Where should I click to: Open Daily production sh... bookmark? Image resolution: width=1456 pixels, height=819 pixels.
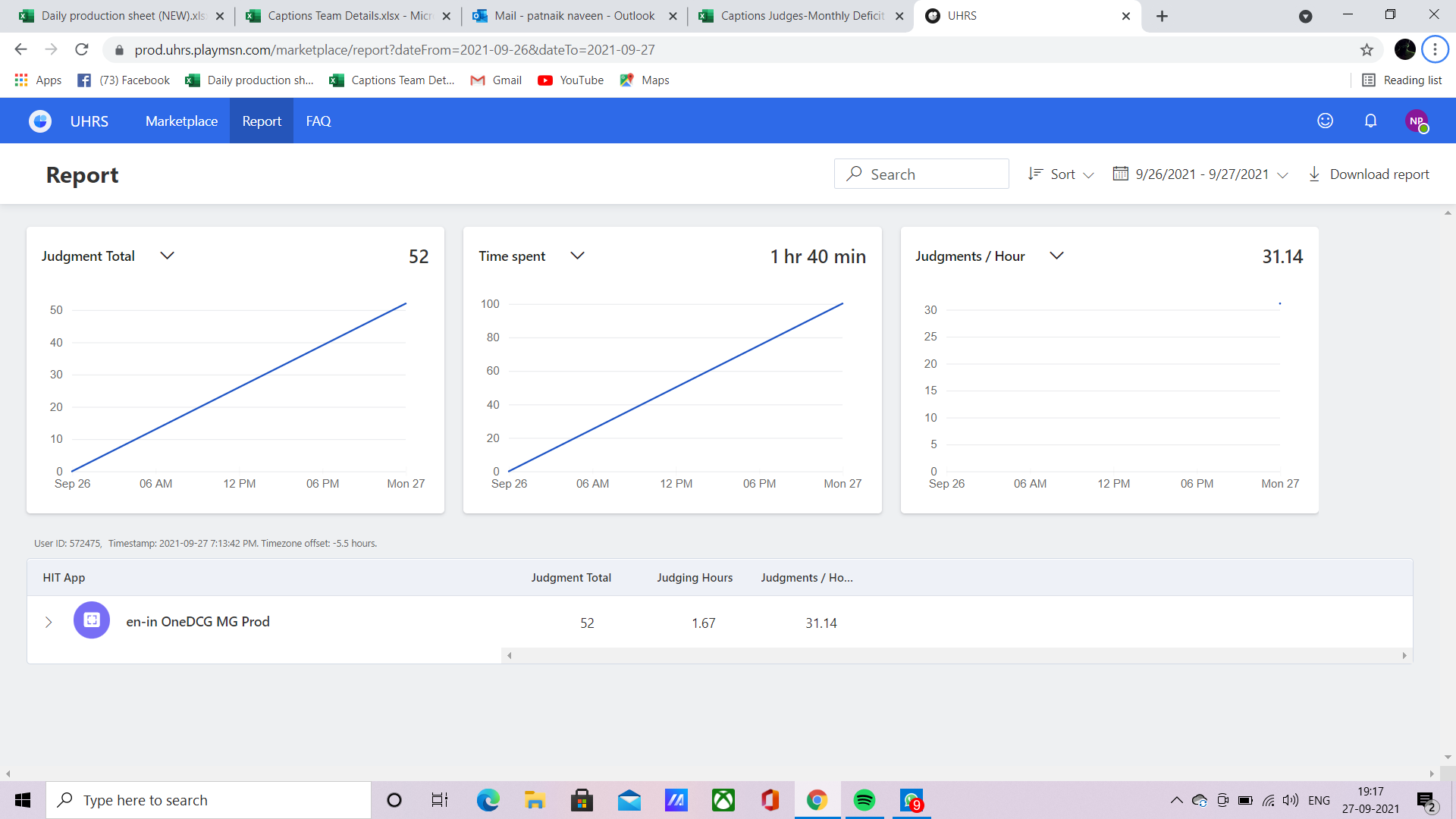pos(249,80)
